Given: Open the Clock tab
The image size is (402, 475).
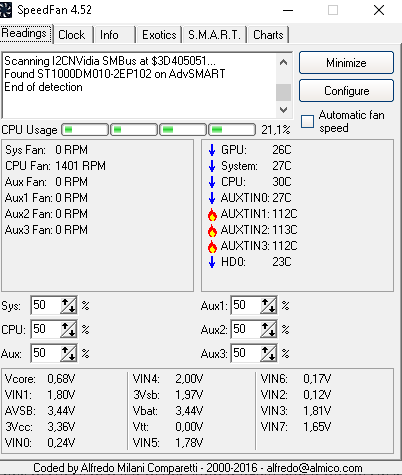Looking at the screenshot, I should point(73,35).
